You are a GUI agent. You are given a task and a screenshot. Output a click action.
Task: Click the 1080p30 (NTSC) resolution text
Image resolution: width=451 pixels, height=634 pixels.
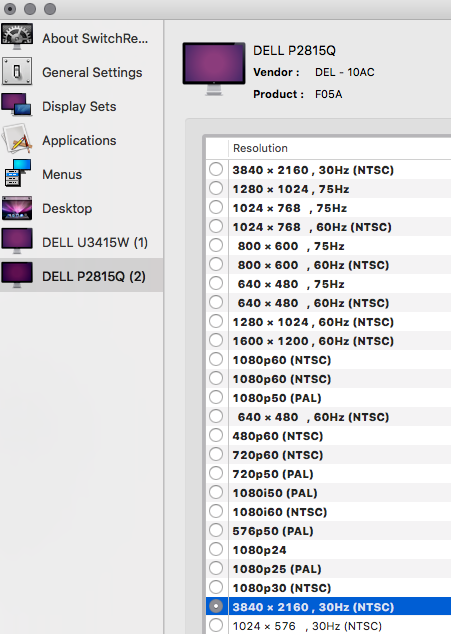pyautogui.click(x=282, y=588)
